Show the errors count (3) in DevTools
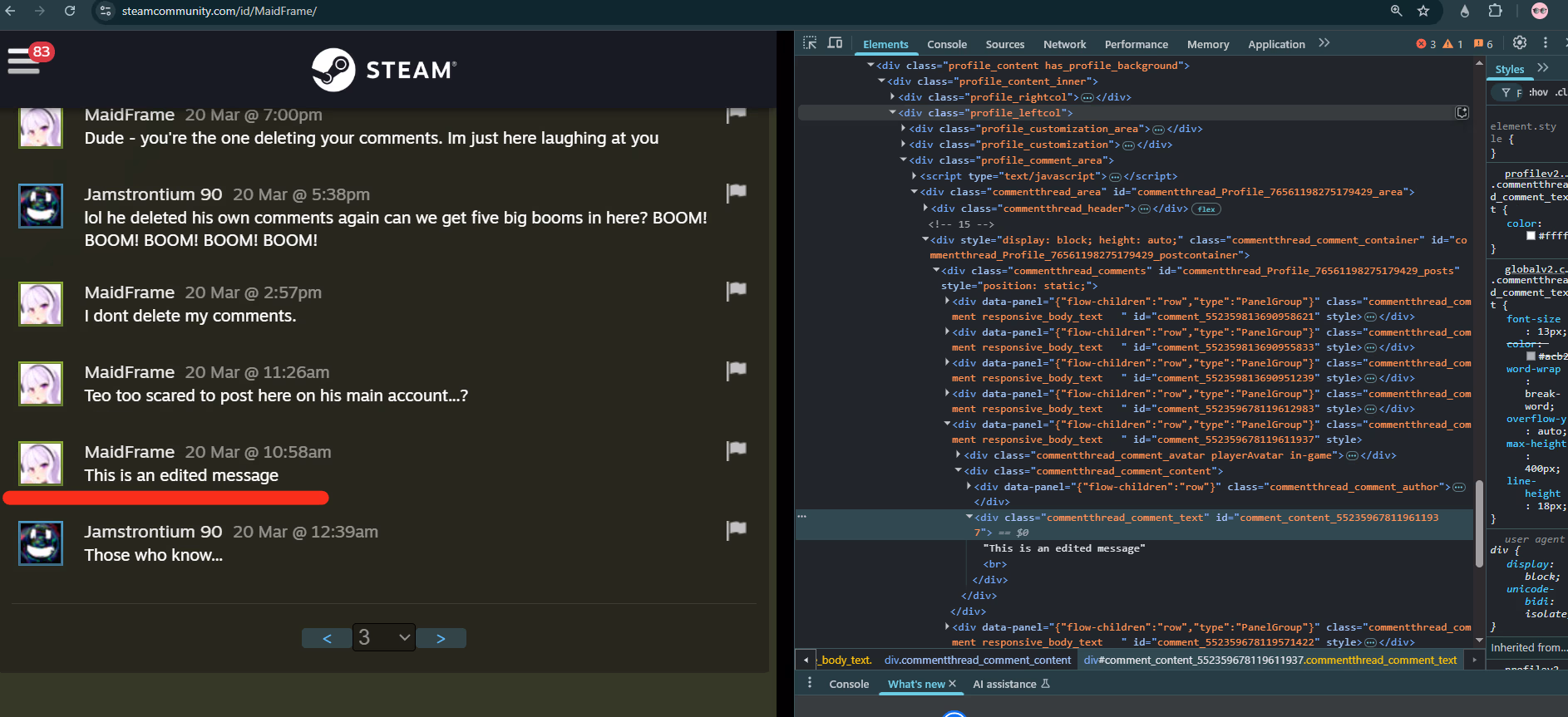This screenshot has width=1568, height=717. 1426,44
